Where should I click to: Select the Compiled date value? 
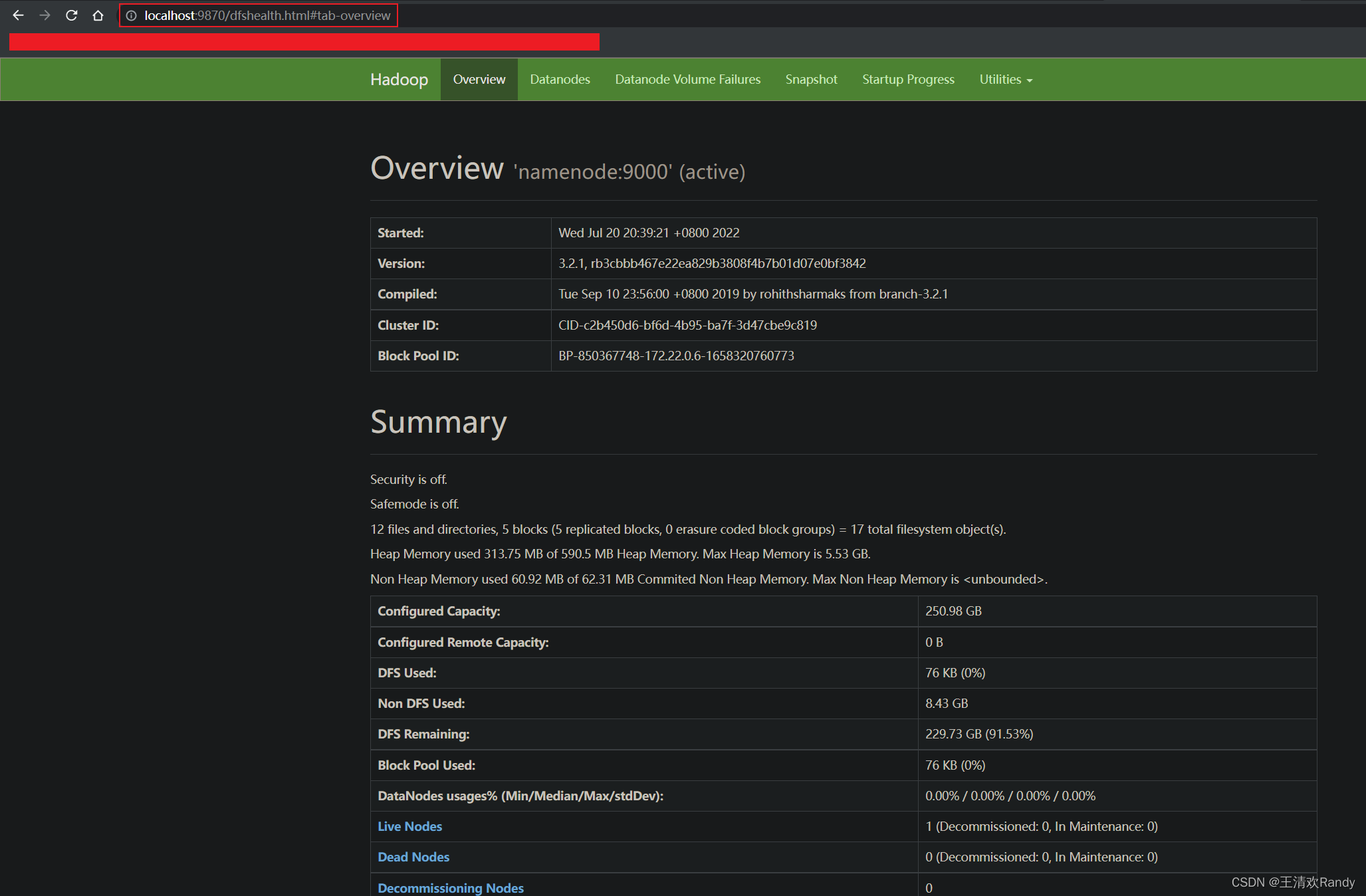pyautogui.click(x=753, y=294)
